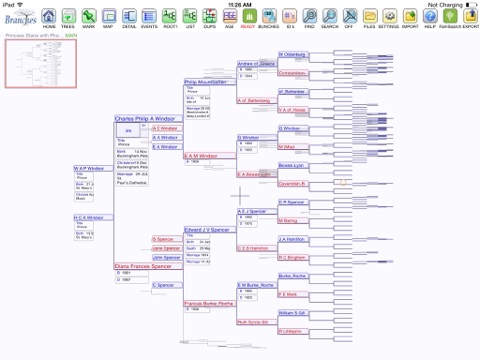
Task: Open the H C A Windsor child node
Action: tap(93, 218)
